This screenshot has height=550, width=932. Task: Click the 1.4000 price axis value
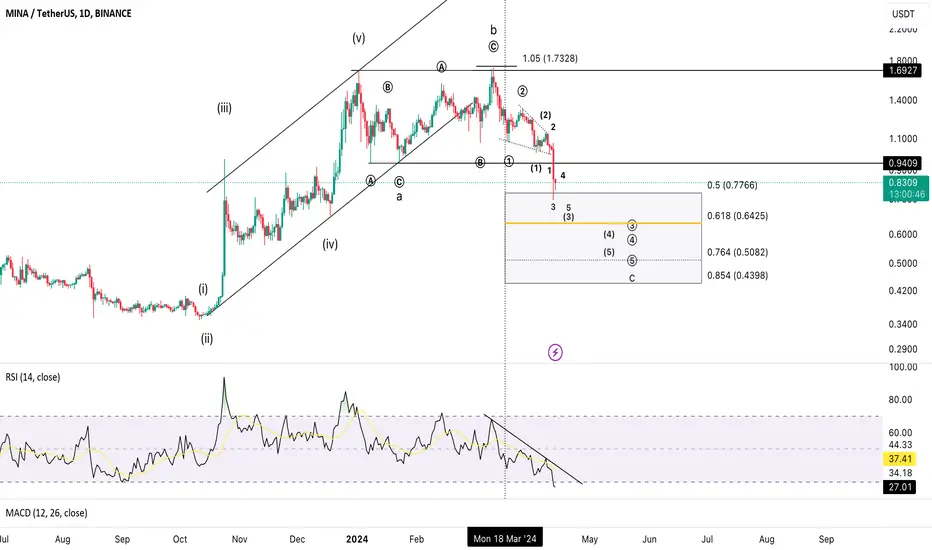902,100
